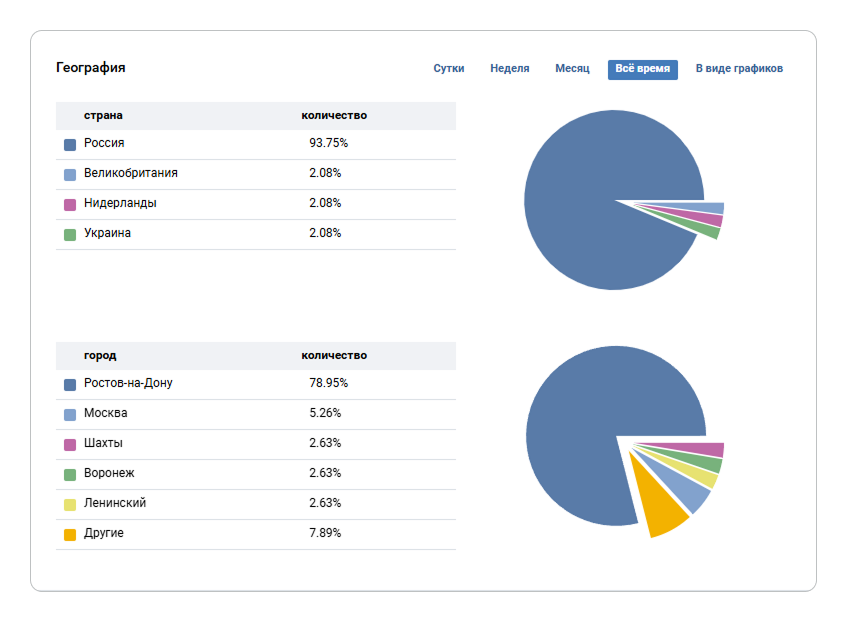Click the Шахты city row label

(x=103, y=443)
